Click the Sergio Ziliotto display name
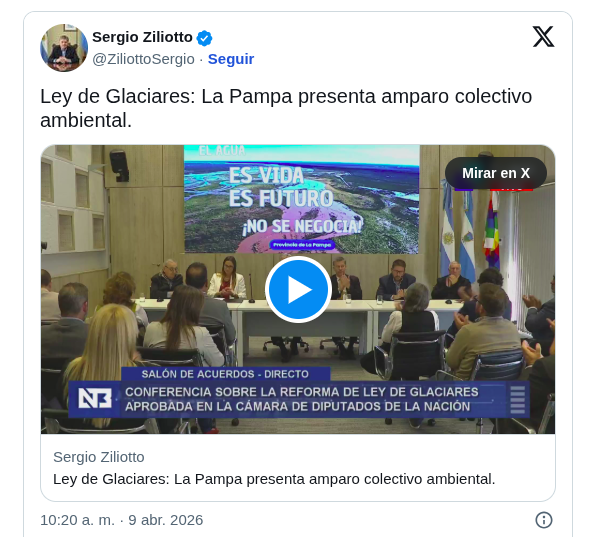This screenshot has width=600, height=537. [142, 37]
